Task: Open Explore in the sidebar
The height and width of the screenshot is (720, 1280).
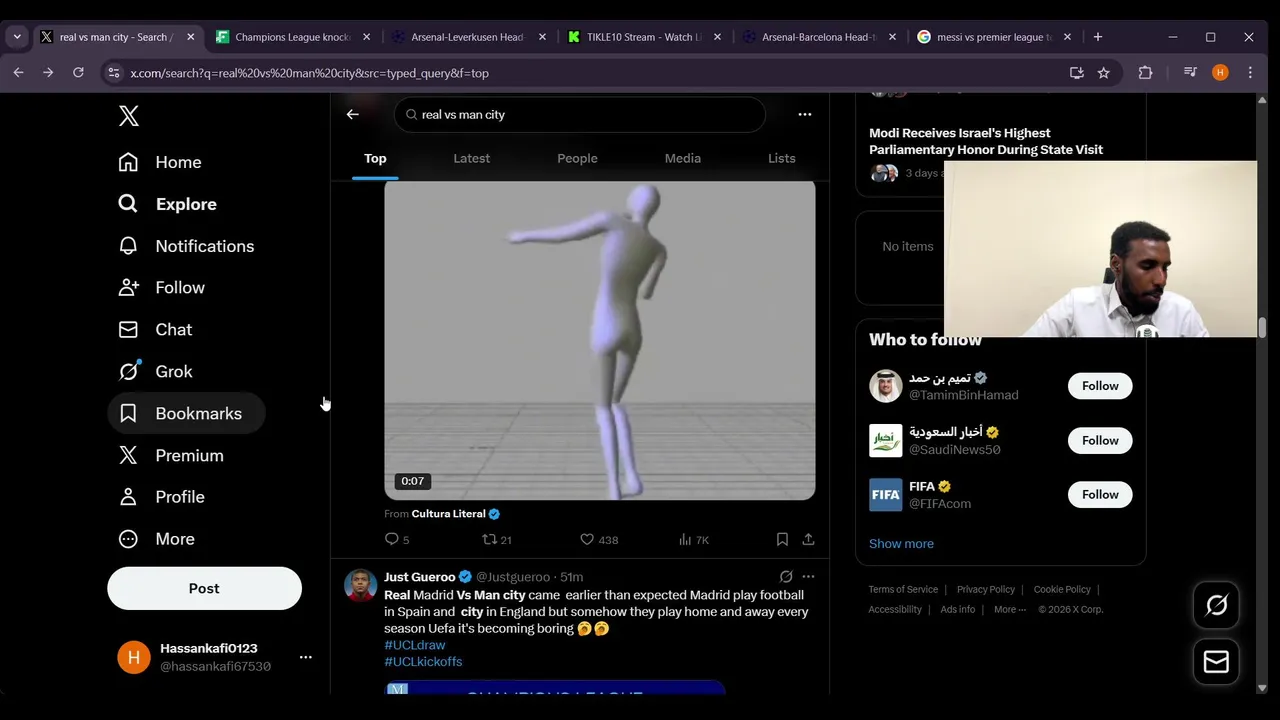Action: tap(167, 204)
